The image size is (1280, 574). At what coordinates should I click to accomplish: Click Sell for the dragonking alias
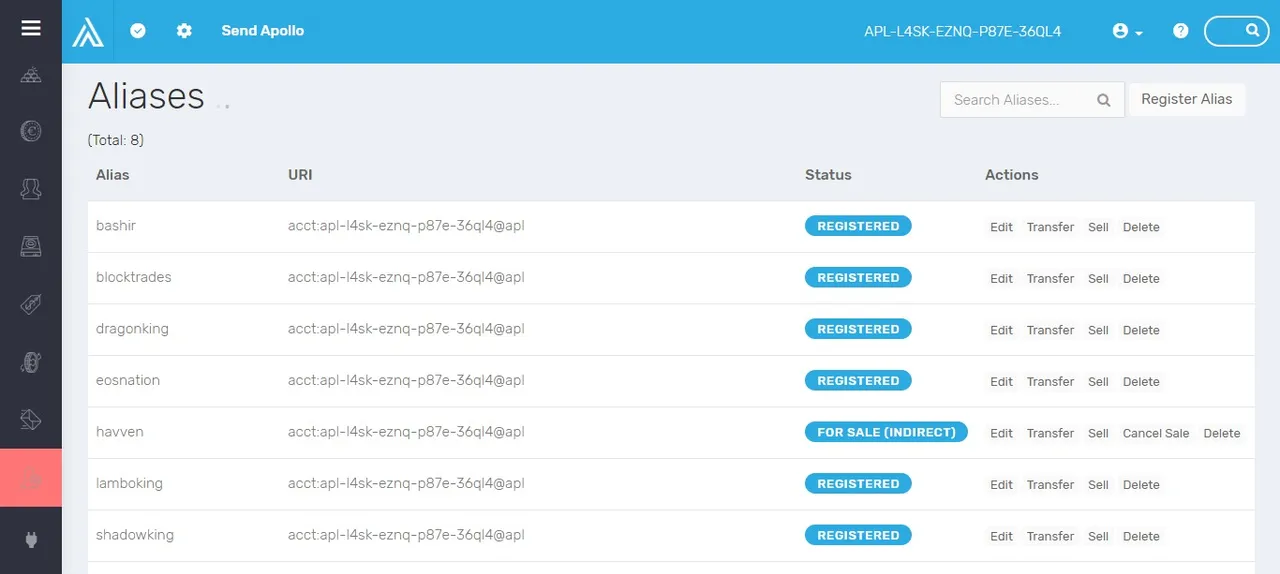coord(1098,330)
